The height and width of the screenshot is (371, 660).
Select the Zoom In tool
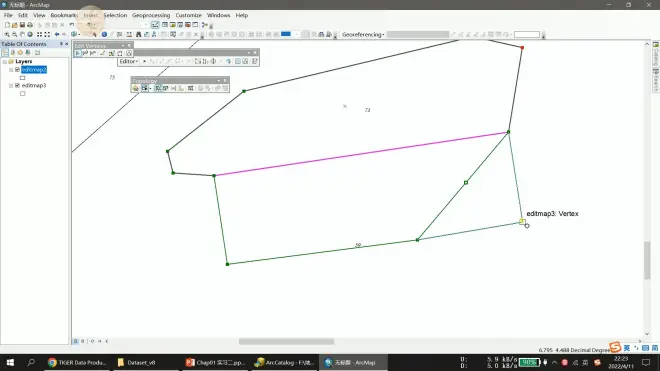[x=7, y=35]
